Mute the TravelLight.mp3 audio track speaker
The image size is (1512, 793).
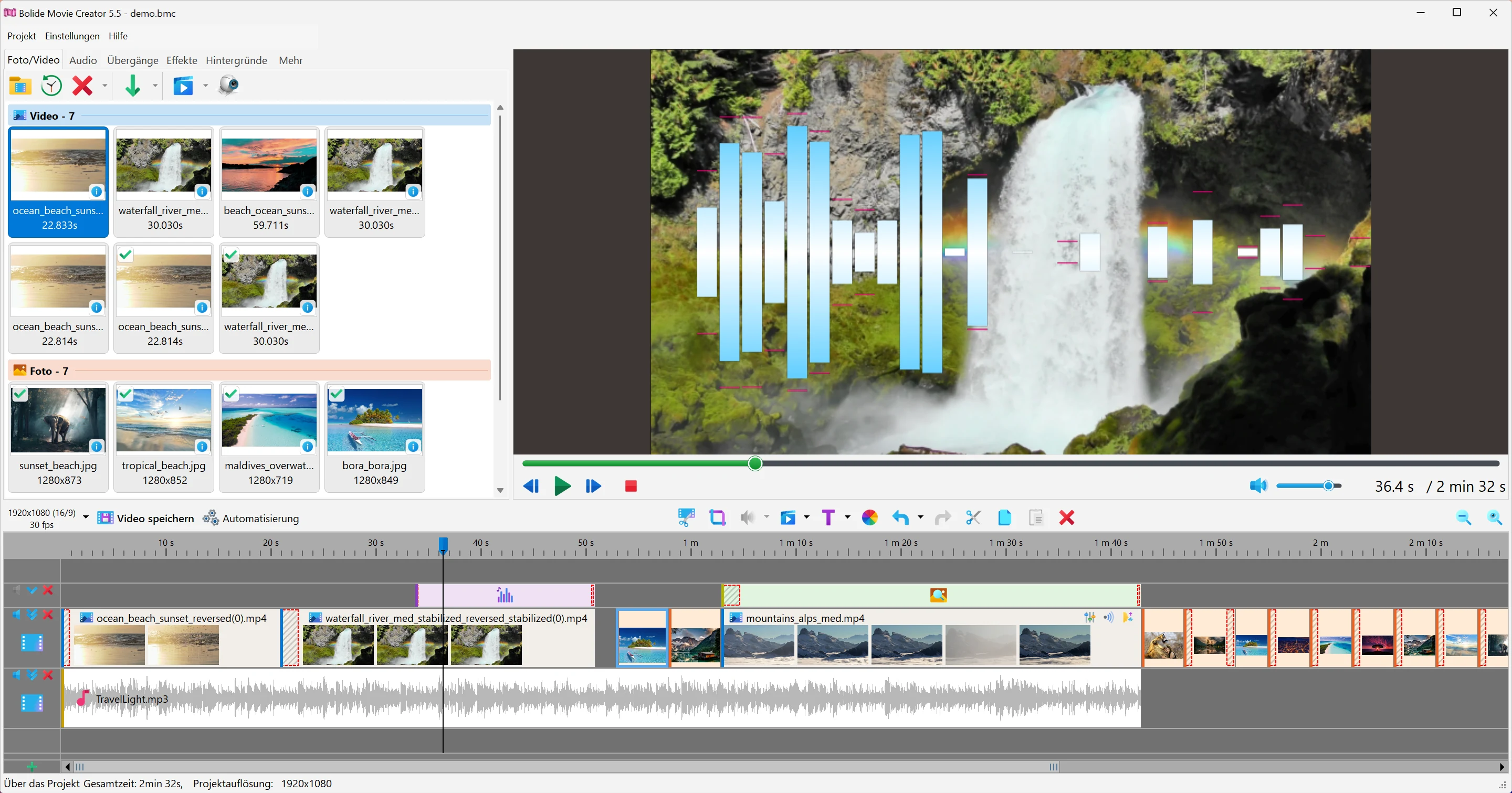pyautogui.click(x=16, y=675)
